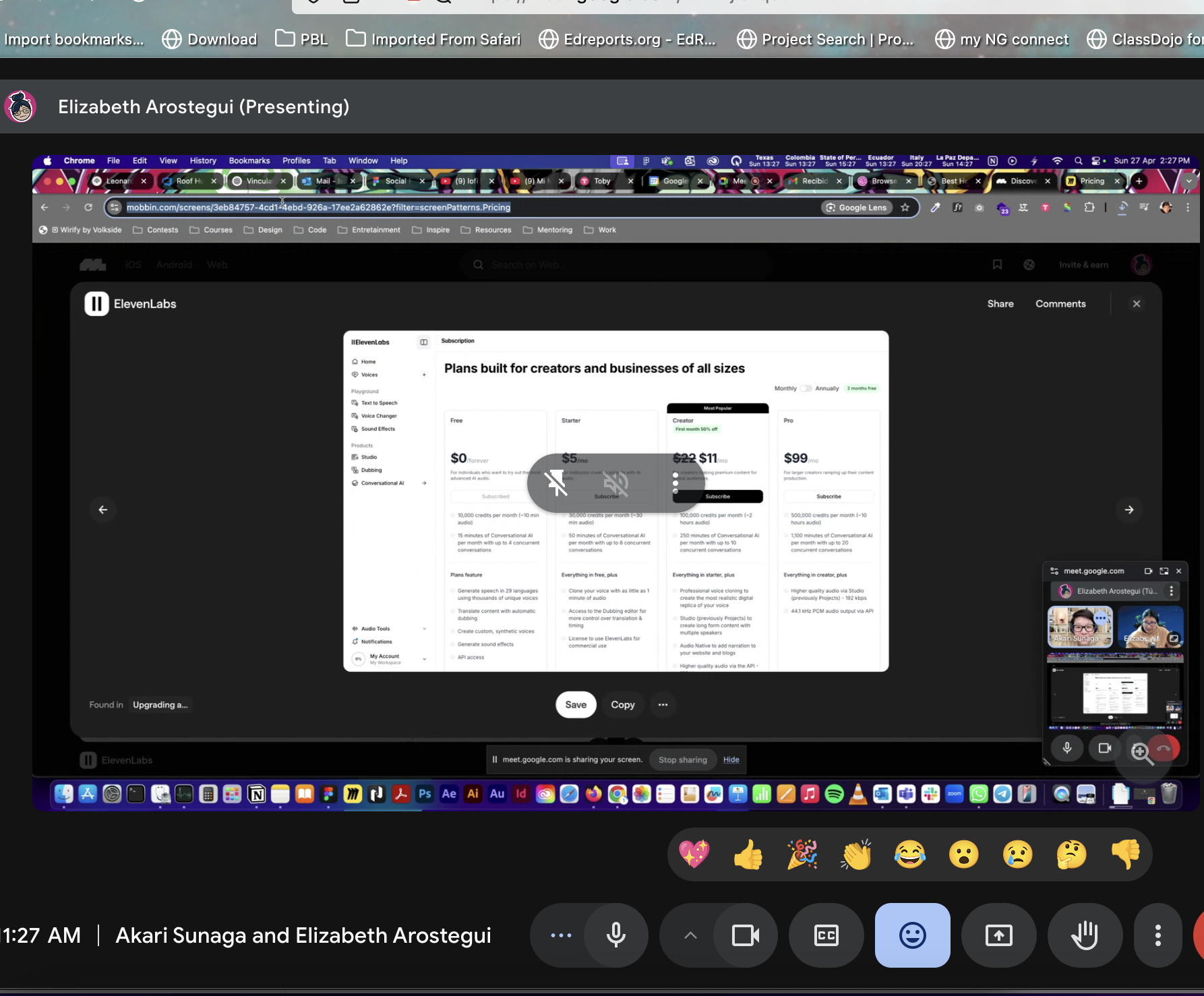Toggle mic in the meet.google.com mini window

(x=1067, y=748)
